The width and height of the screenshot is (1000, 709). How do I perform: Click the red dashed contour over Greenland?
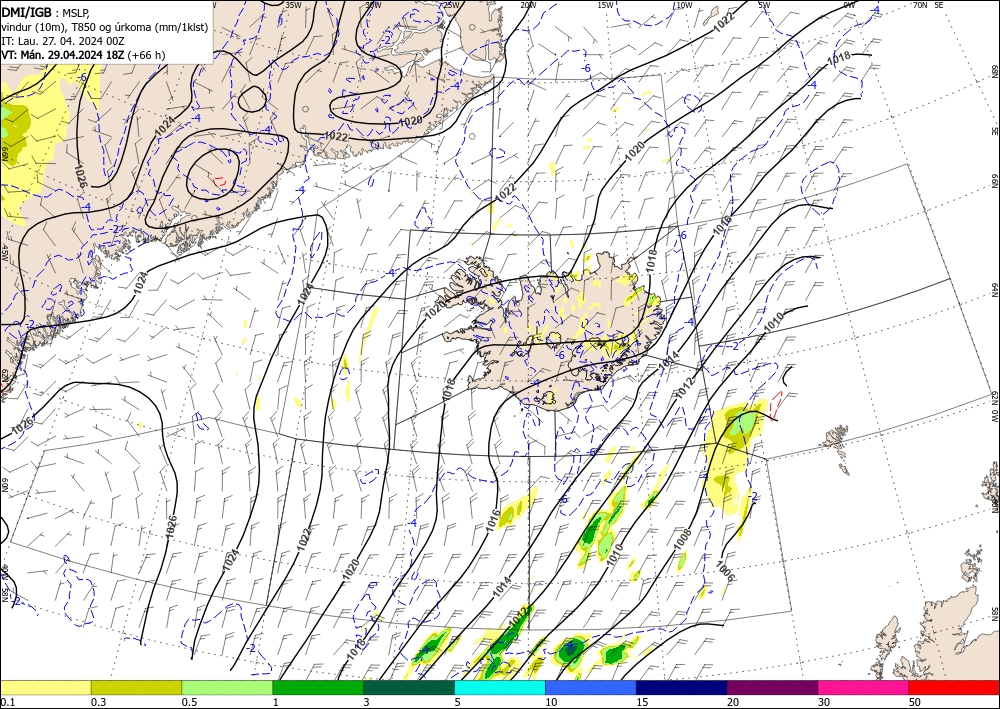pos(219,182)
